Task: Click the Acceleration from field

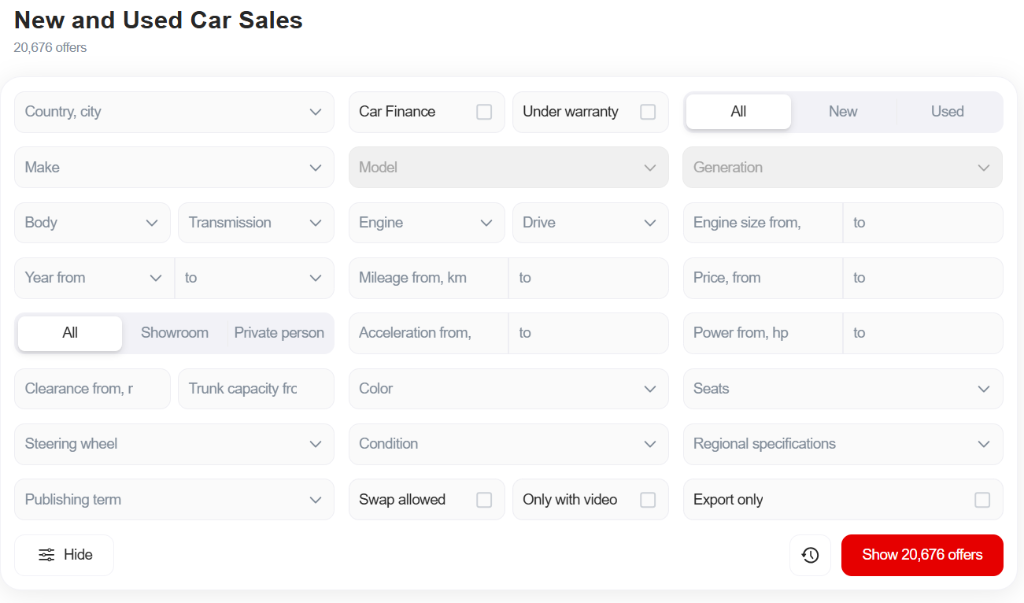Action: tap(428, 333)
